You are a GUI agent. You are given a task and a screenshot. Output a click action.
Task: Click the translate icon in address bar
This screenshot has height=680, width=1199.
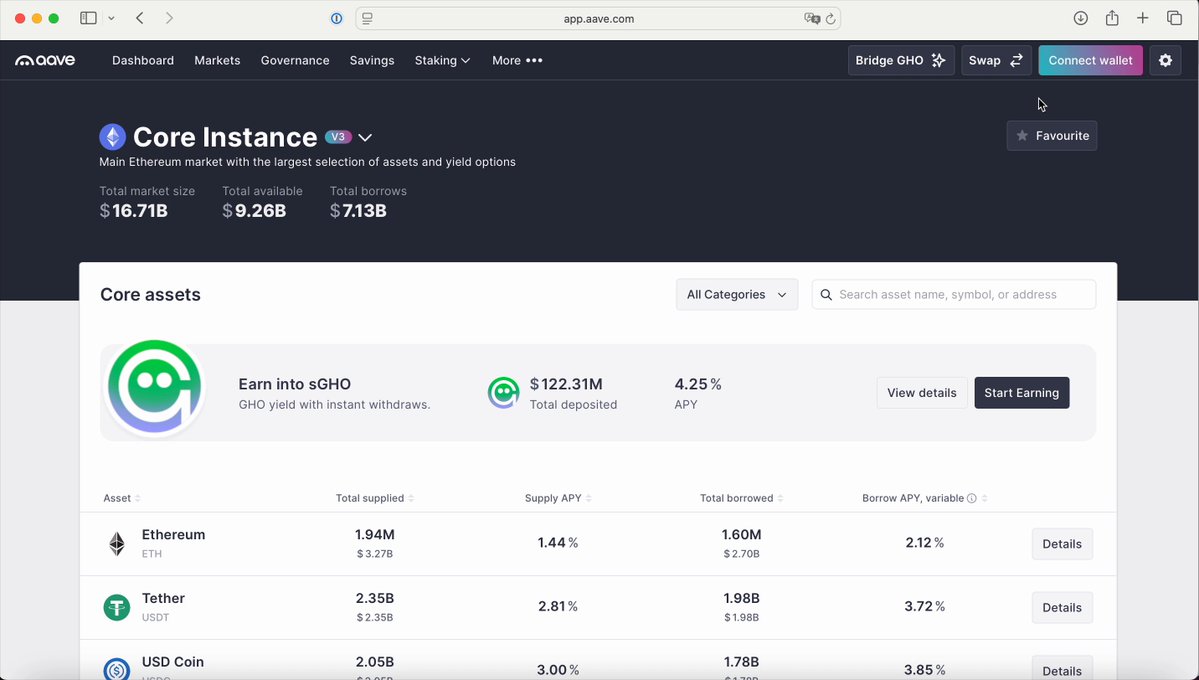coord(812,18)
